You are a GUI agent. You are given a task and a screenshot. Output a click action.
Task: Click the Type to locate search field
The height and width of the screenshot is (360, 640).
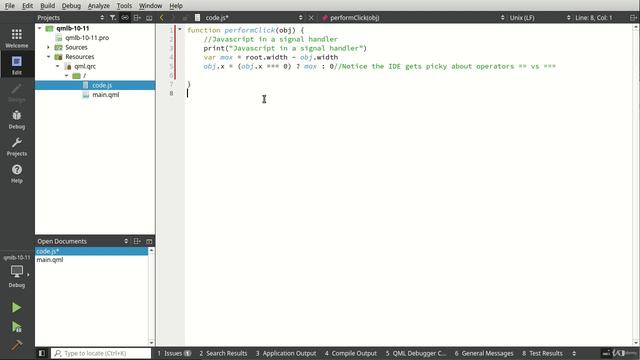point(101,353)
